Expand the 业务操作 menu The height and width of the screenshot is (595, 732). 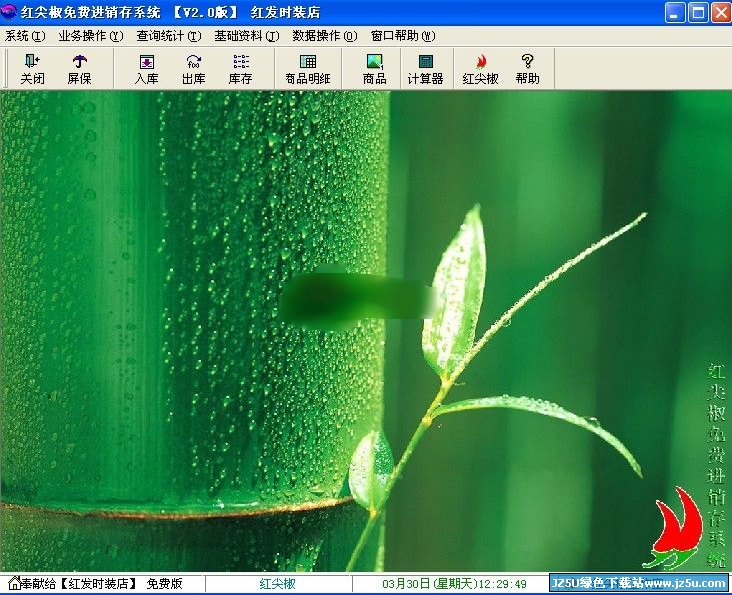point(90,36)
